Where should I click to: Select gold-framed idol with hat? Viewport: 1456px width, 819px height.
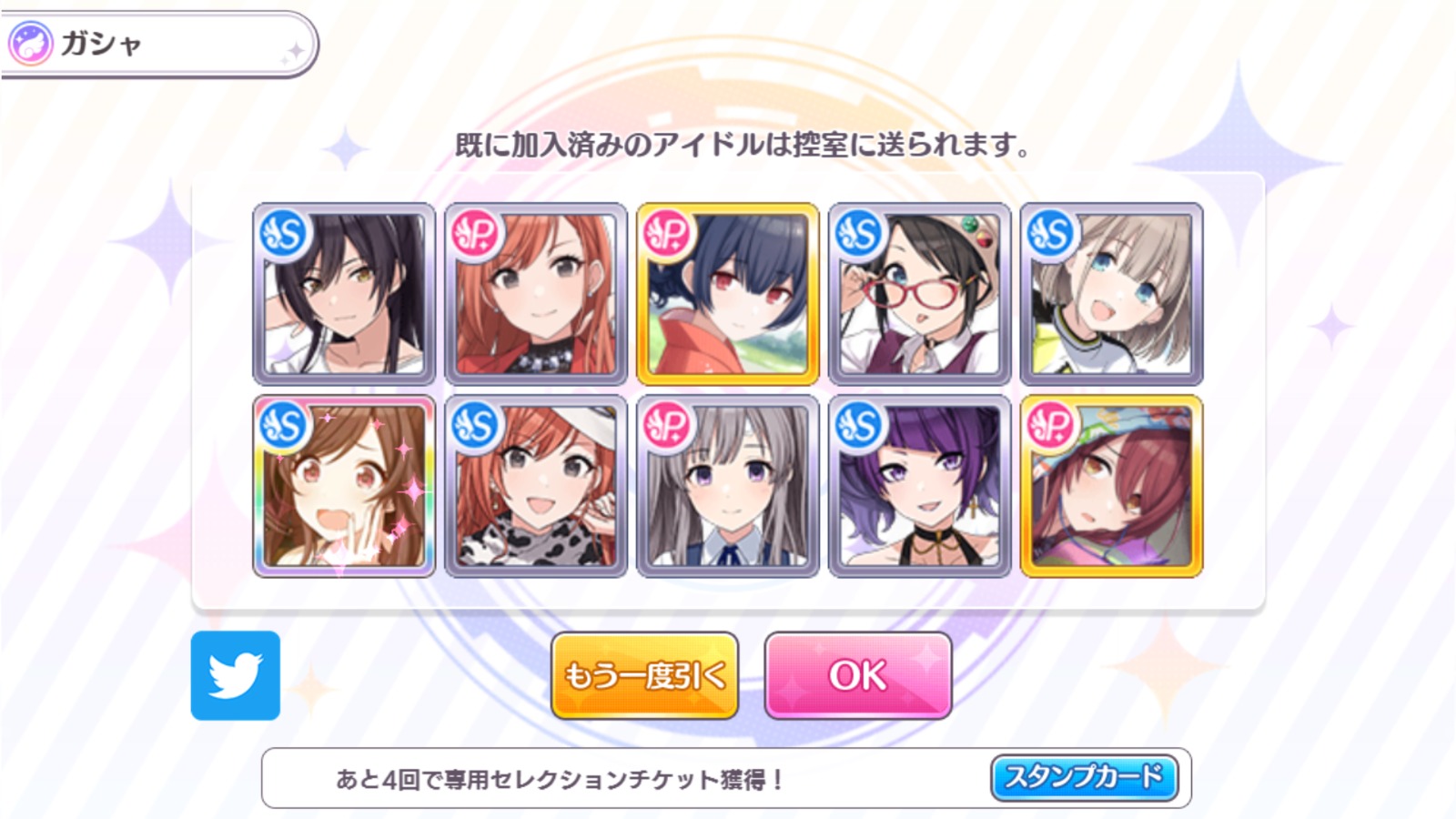click(x=1112, y=486)
